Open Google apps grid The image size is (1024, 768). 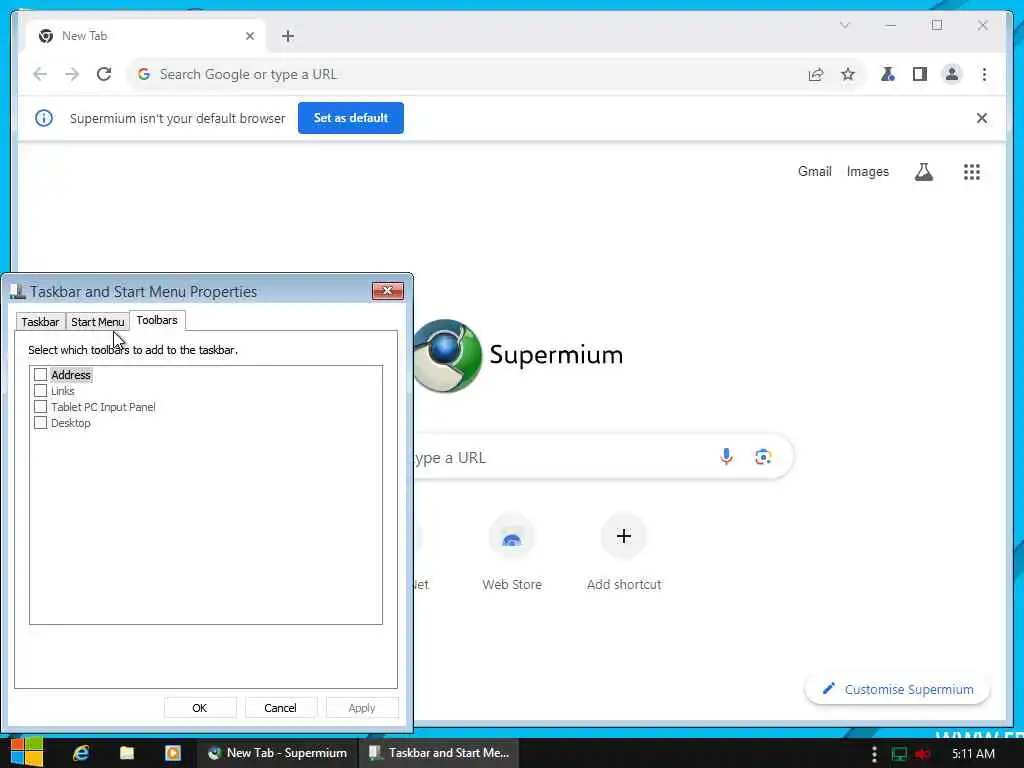pyautogui.click(x=972, y=172)
